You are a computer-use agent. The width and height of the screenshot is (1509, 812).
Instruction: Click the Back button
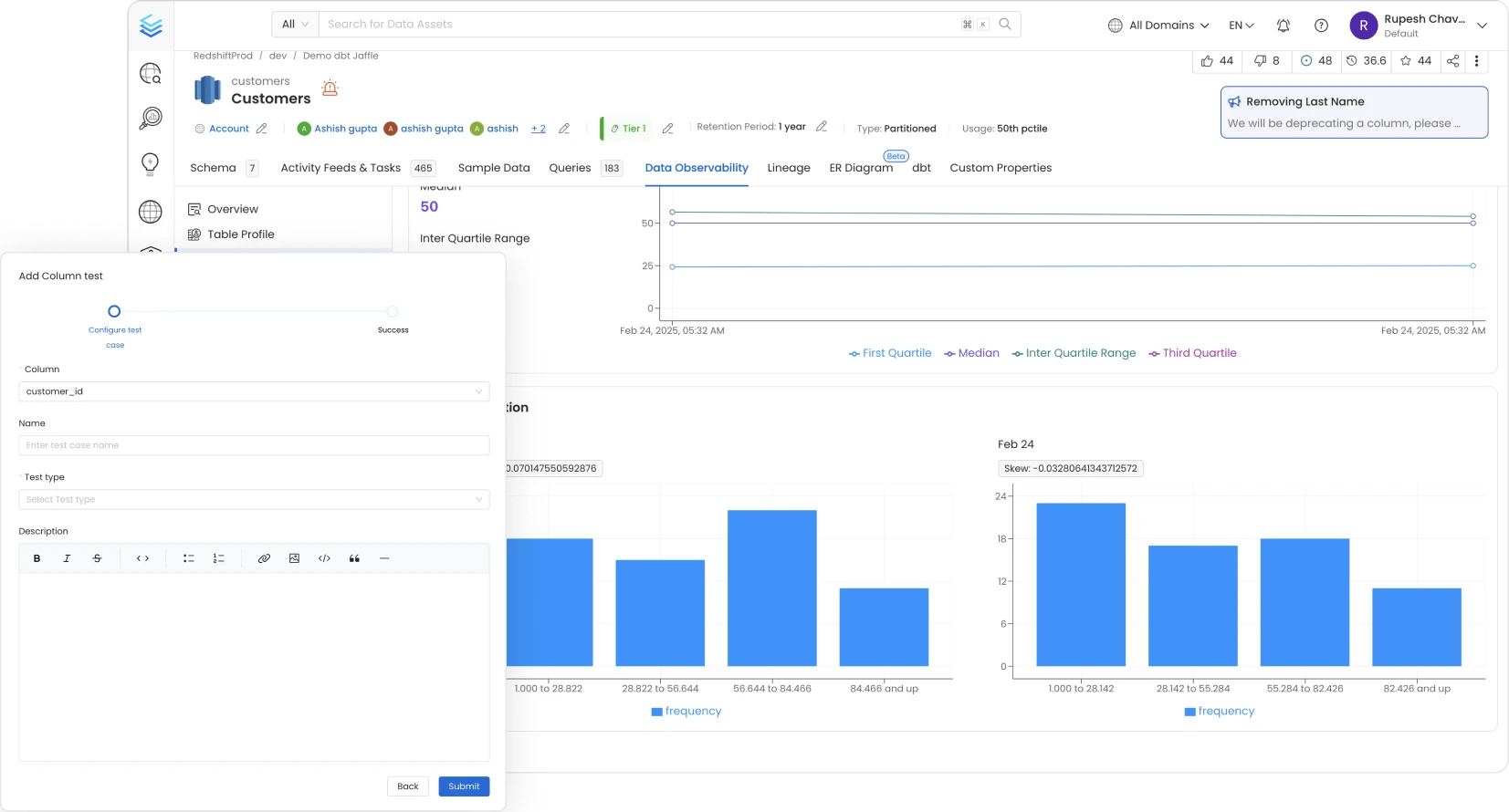pos(408,786)
